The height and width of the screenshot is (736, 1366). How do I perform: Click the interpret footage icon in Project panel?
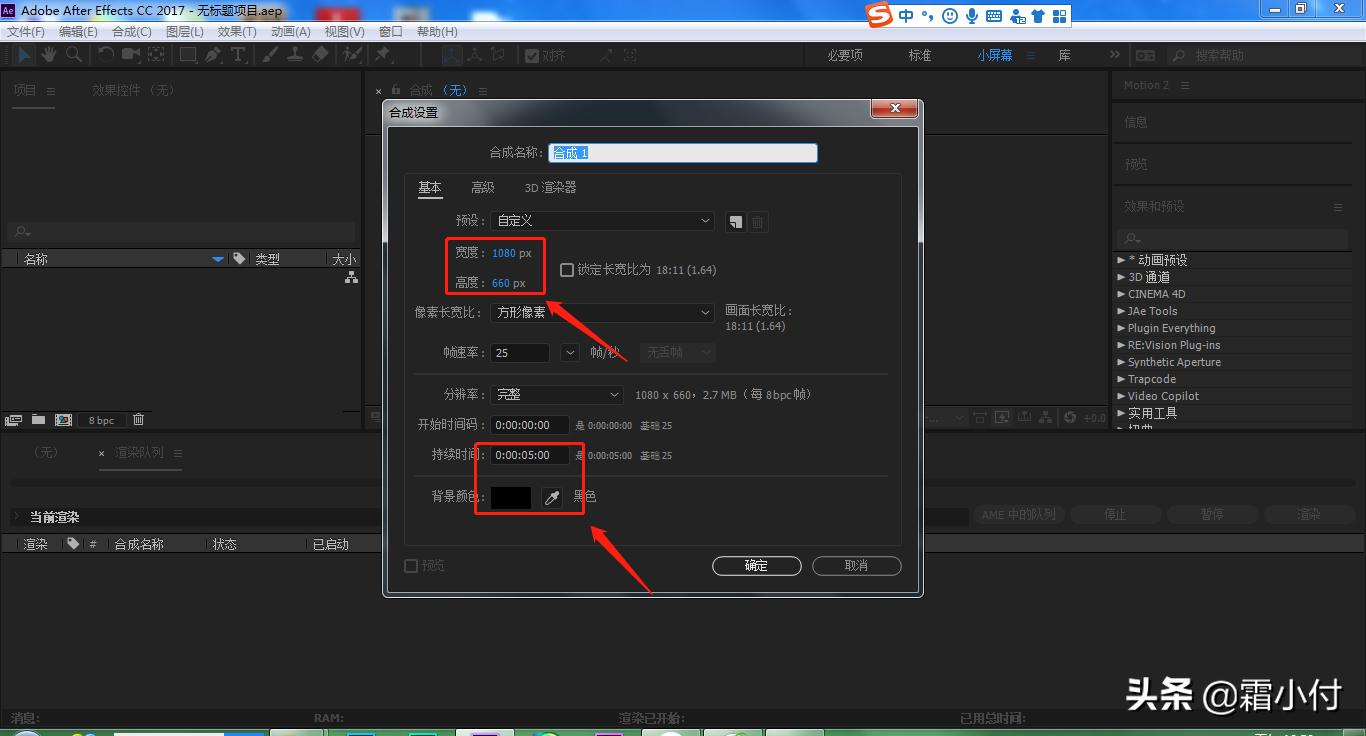pos(14,420)
